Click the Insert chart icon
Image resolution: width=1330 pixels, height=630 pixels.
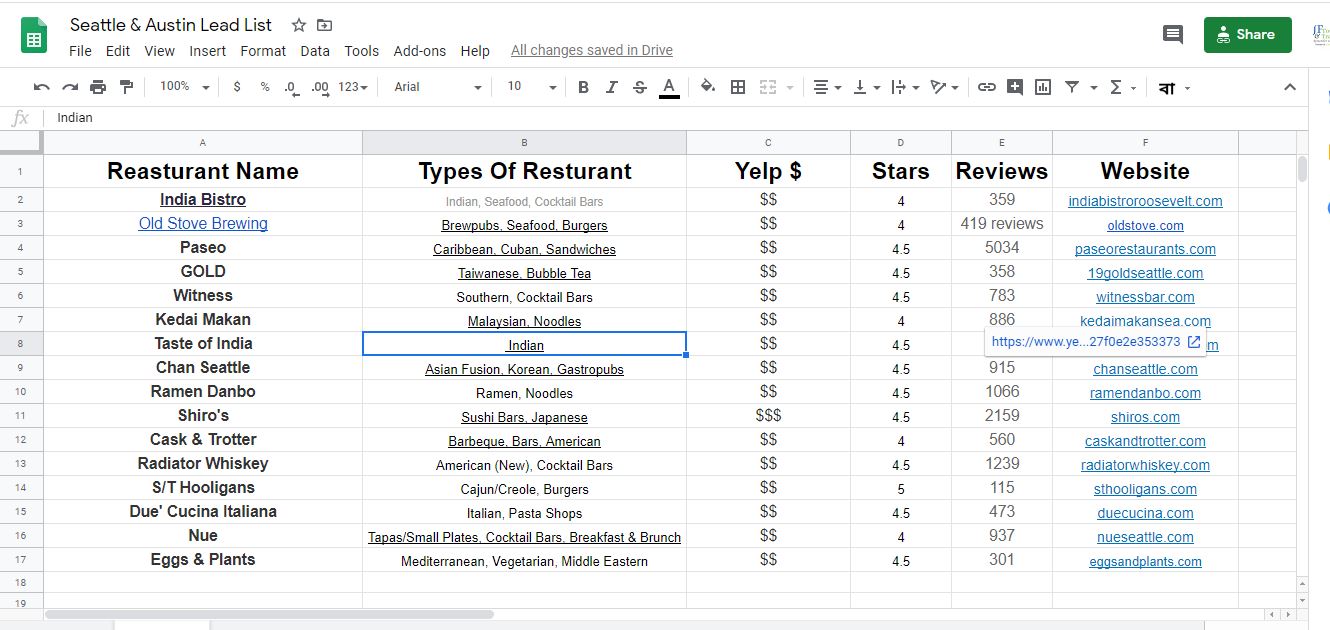click(1043, 87)
